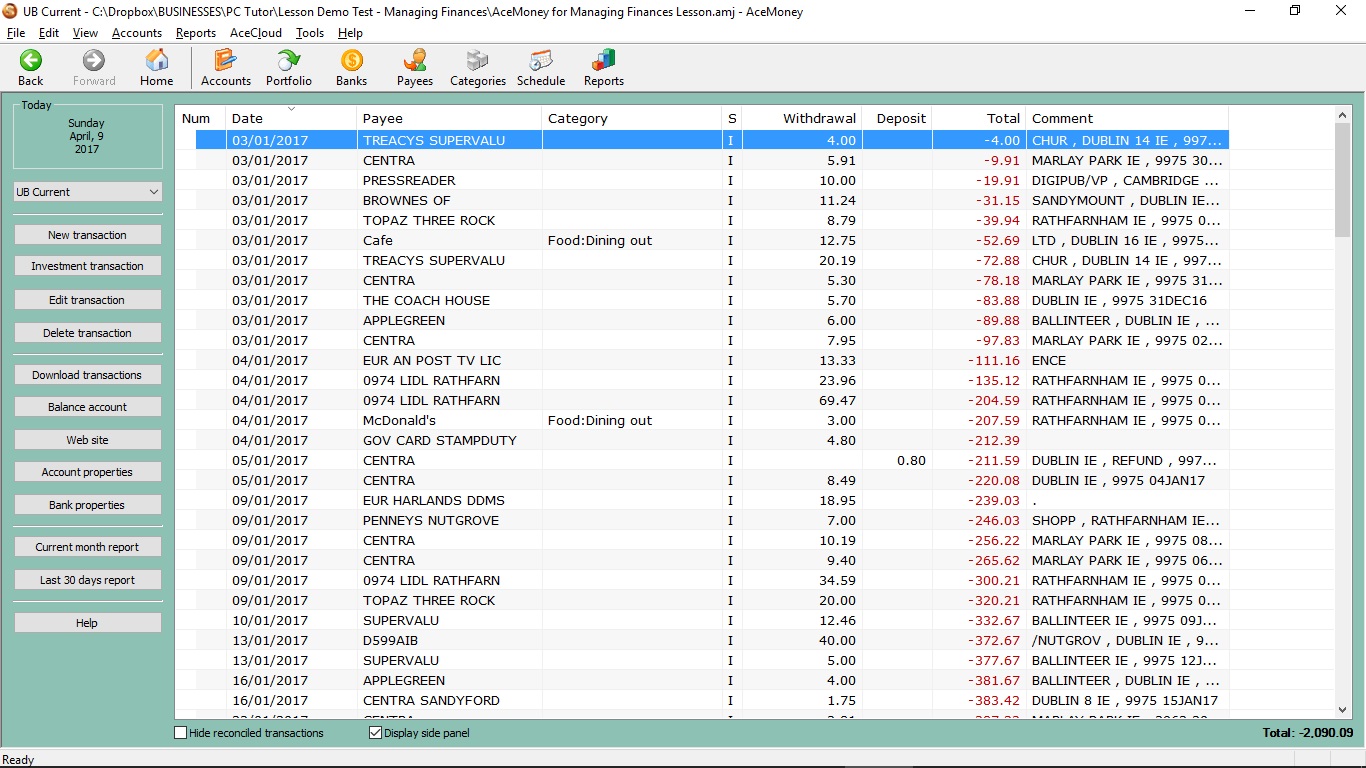
Task: Click the Download transactions button
Action: tap(88, 375)
